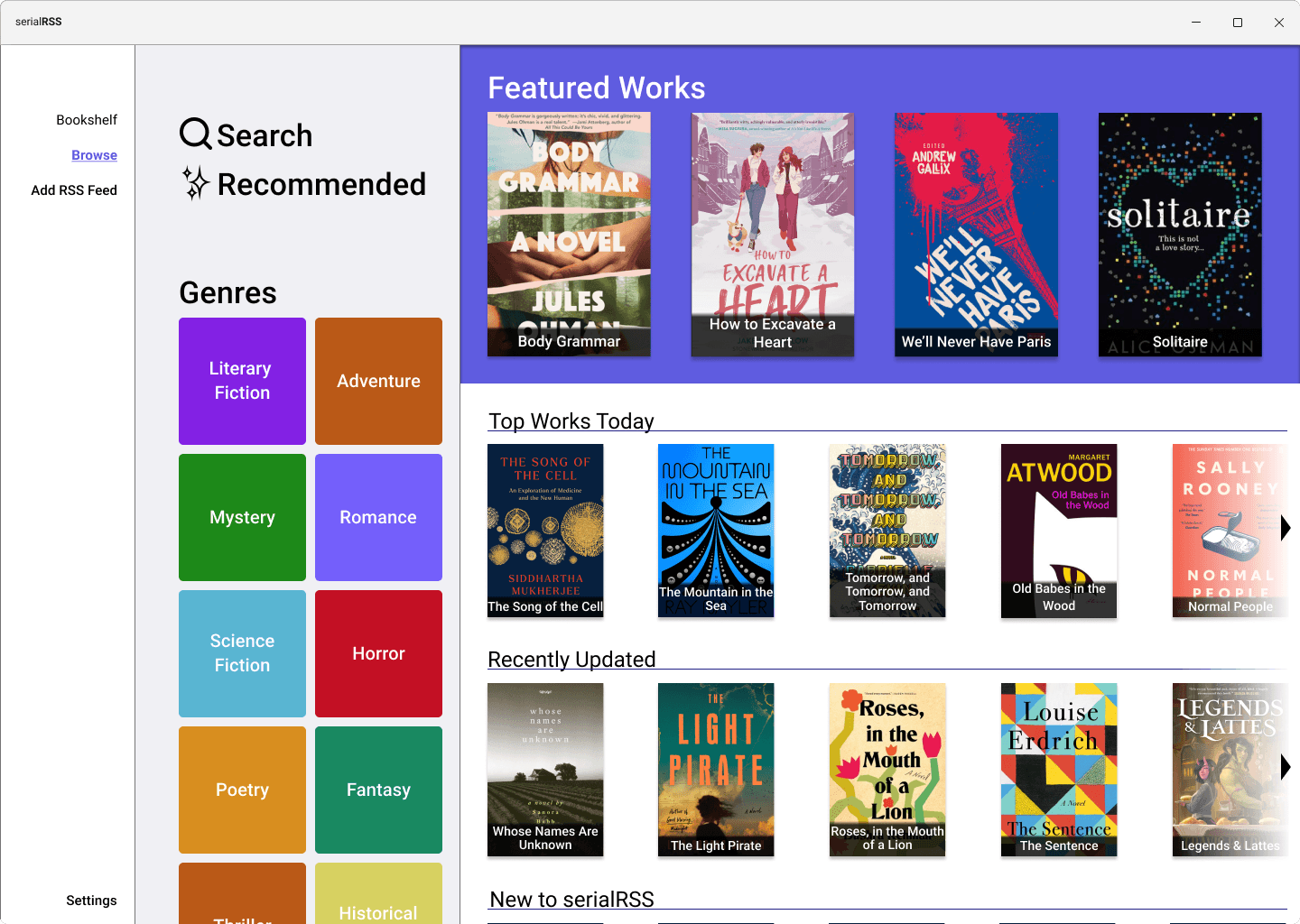The width and height of the screenshot is (1300, 924).
Task: Open Bookshelf in the sidebar
Action: (87, 120)
